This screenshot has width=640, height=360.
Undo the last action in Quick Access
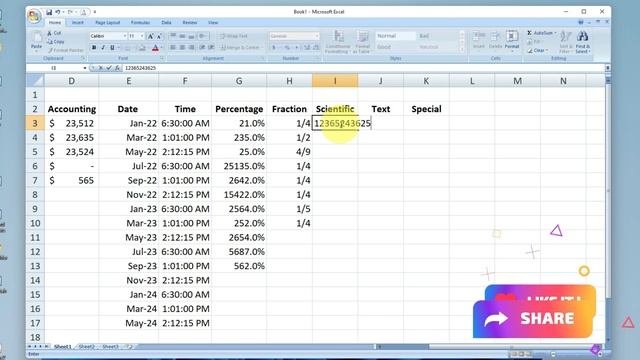pos(58,12)
